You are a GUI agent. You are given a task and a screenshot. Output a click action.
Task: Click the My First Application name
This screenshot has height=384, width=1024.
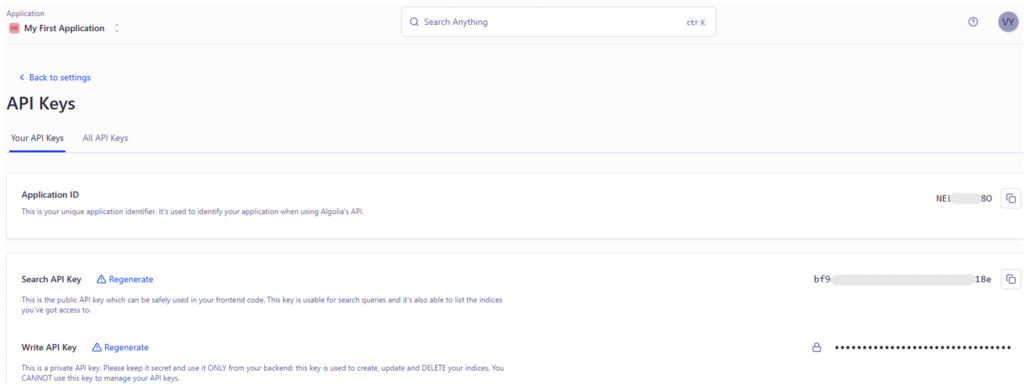click(x=64, y=28)
